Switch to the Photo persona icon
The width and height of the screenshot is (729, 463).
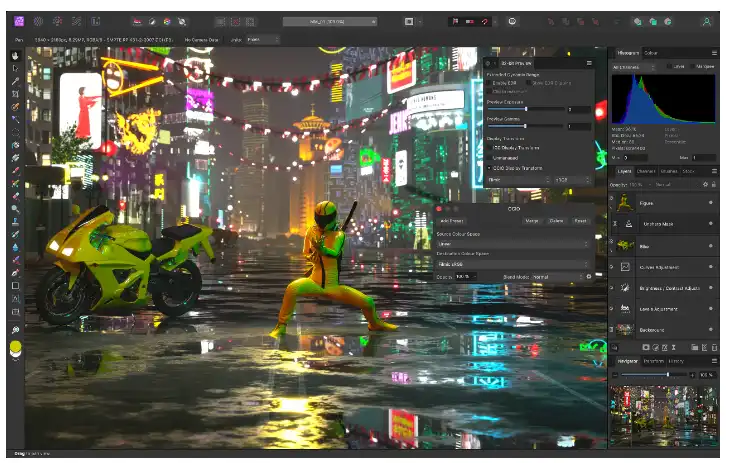click(19, 21)
